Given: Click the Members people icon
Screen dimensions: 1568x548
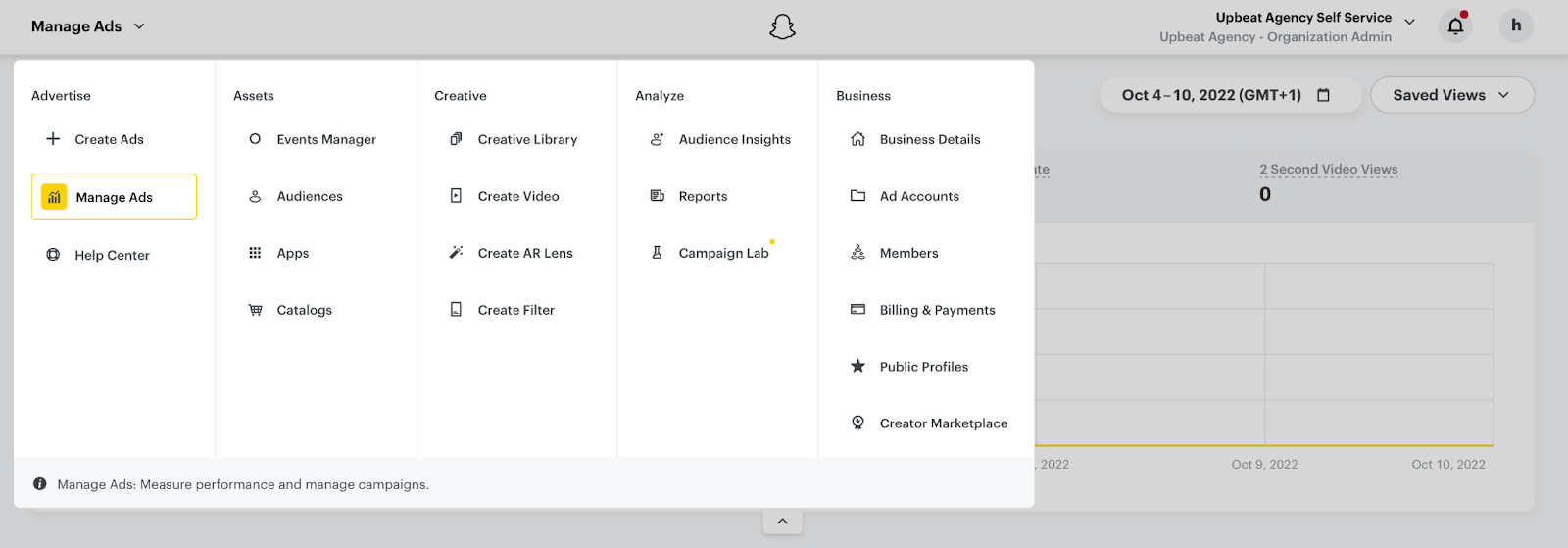Looking at the screenshot, I should (x=857, y=253).
